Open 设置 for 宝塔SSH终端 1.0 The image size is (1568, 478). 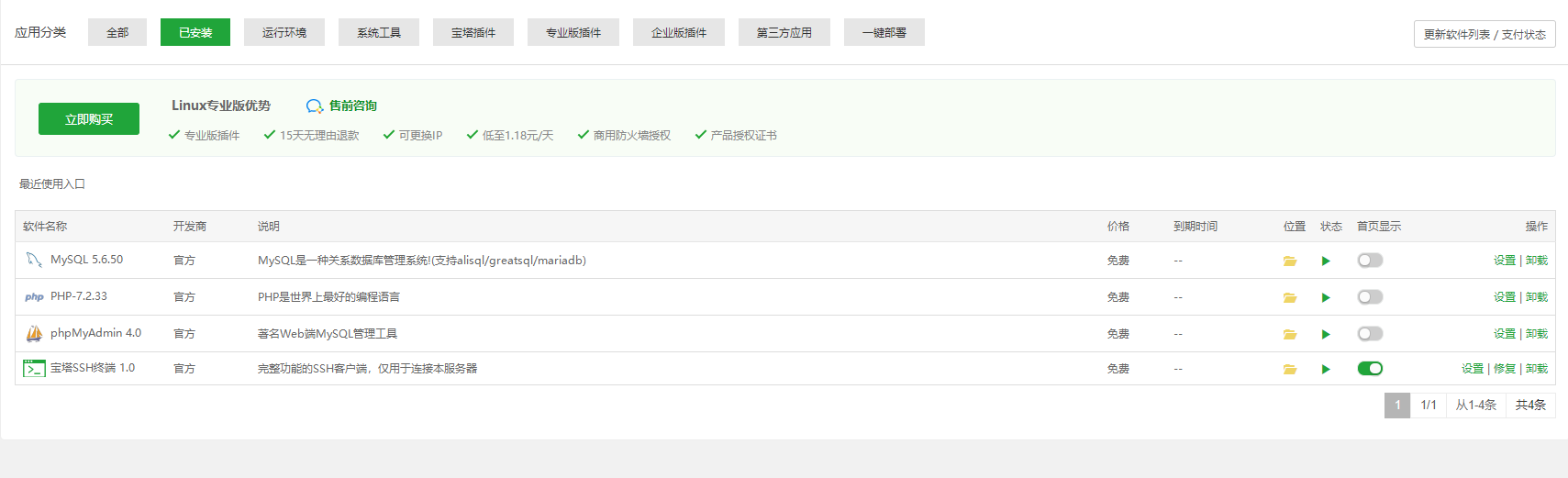pyautogui.click(x=1473, y=369)
